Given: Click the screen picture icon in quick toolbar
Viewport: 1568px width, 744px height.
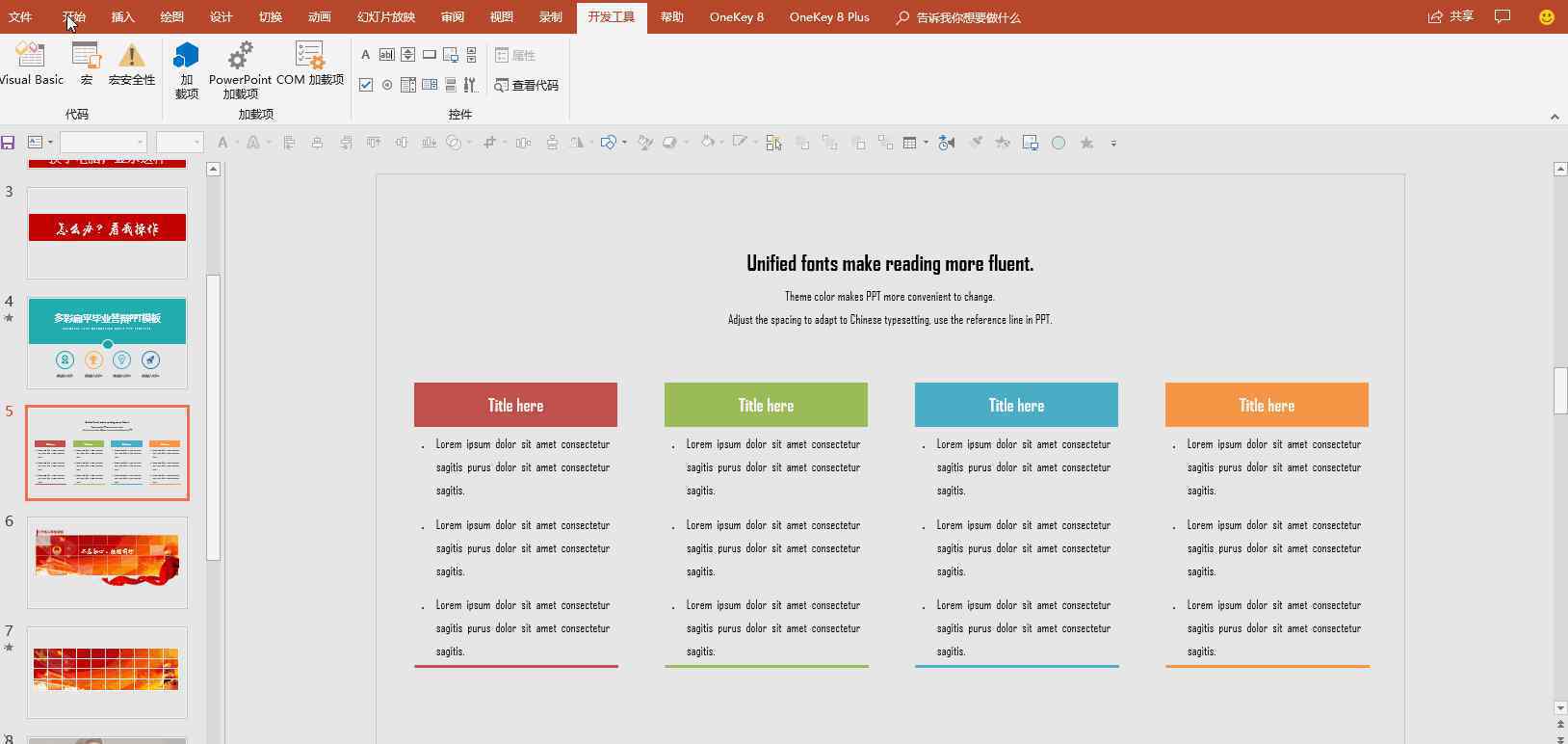Looking at the screenshot, I should tap(1030, 143).
